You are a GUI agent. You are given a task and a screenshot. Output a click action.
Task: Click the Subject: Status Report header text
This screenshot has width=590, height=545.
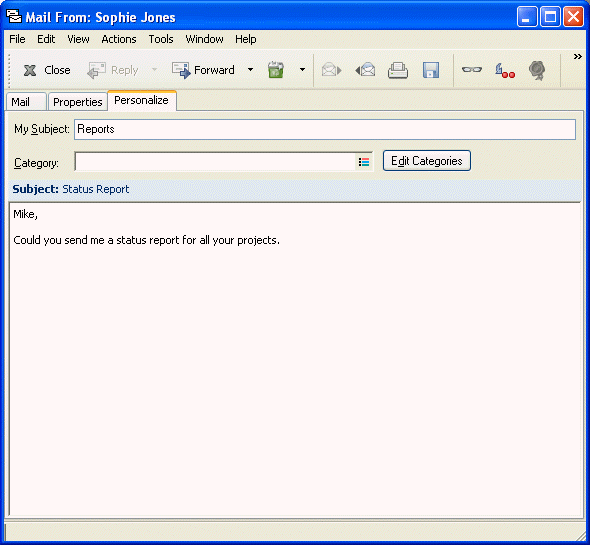click(71, 189)
